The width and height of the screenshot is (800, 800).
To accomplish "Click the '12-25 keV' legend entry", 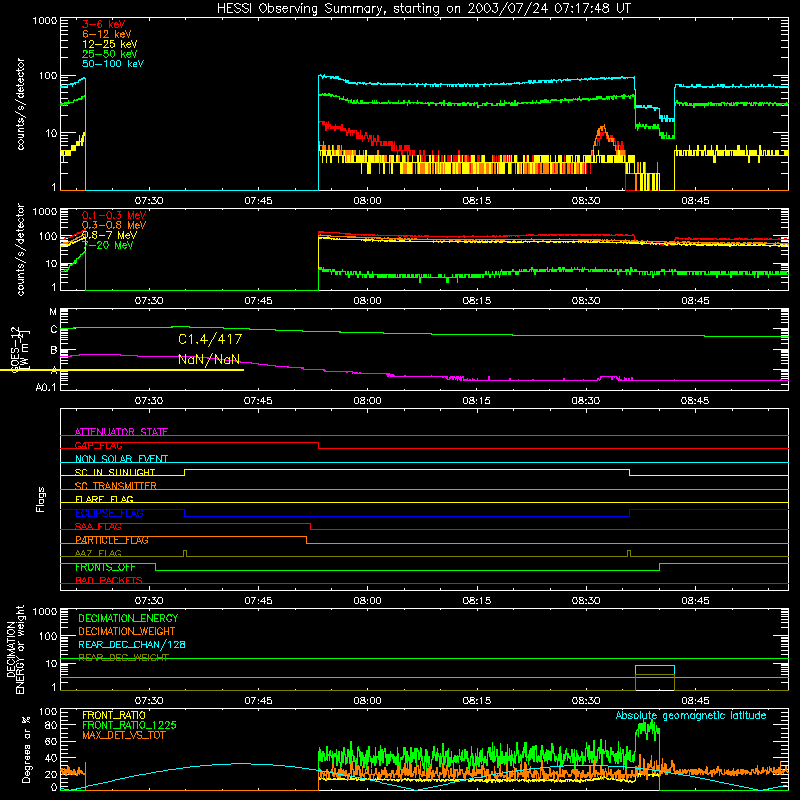I will pos(110,44).
